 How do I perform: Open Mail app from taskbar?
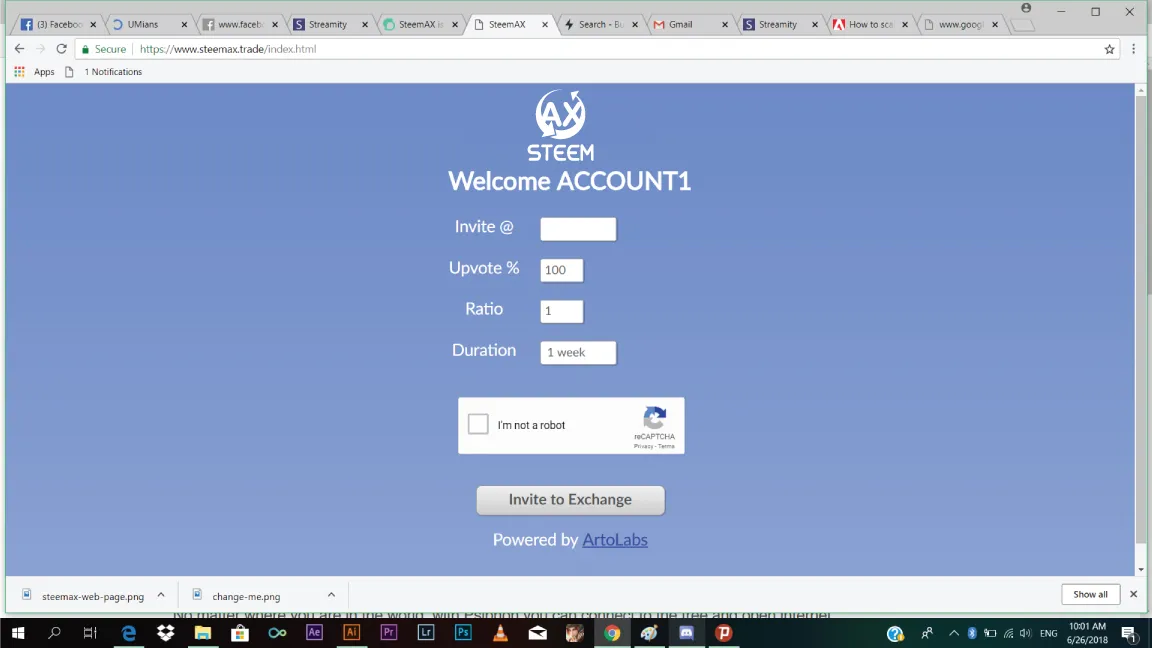click(538, 633)
